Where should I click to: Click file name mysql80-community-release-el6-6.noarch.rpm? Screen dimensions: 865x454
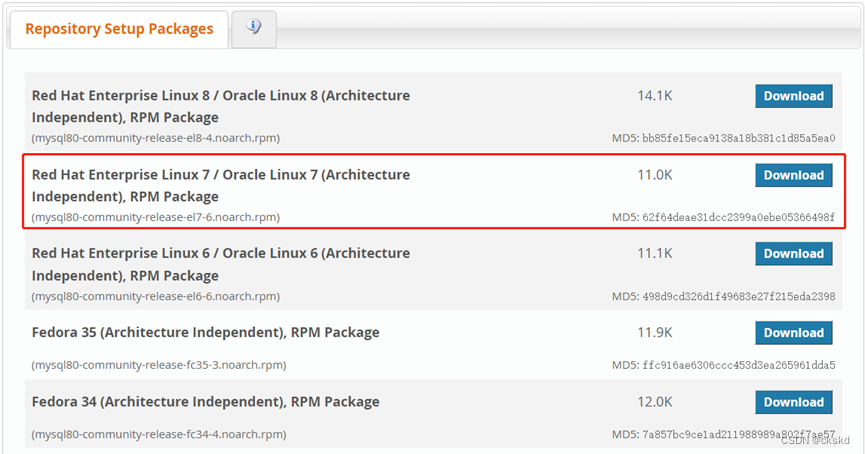click(x=156, y=296)
